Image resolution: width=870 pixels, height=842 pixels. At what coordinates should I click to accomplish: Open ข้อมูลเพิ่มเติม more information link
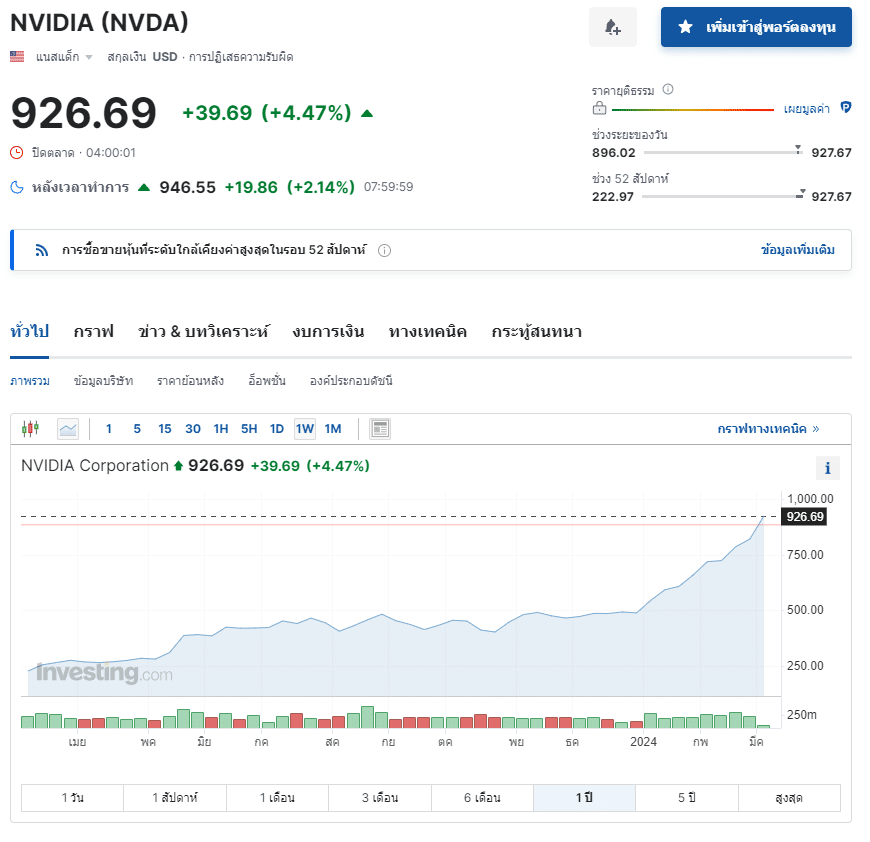click(x=798, y=250)
